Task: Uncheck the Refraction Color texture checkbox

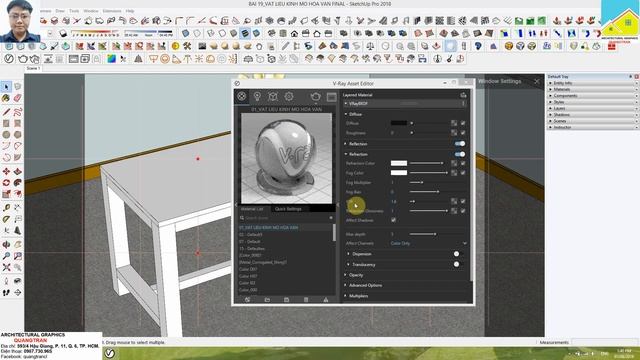Action: [x=463, y=163]
